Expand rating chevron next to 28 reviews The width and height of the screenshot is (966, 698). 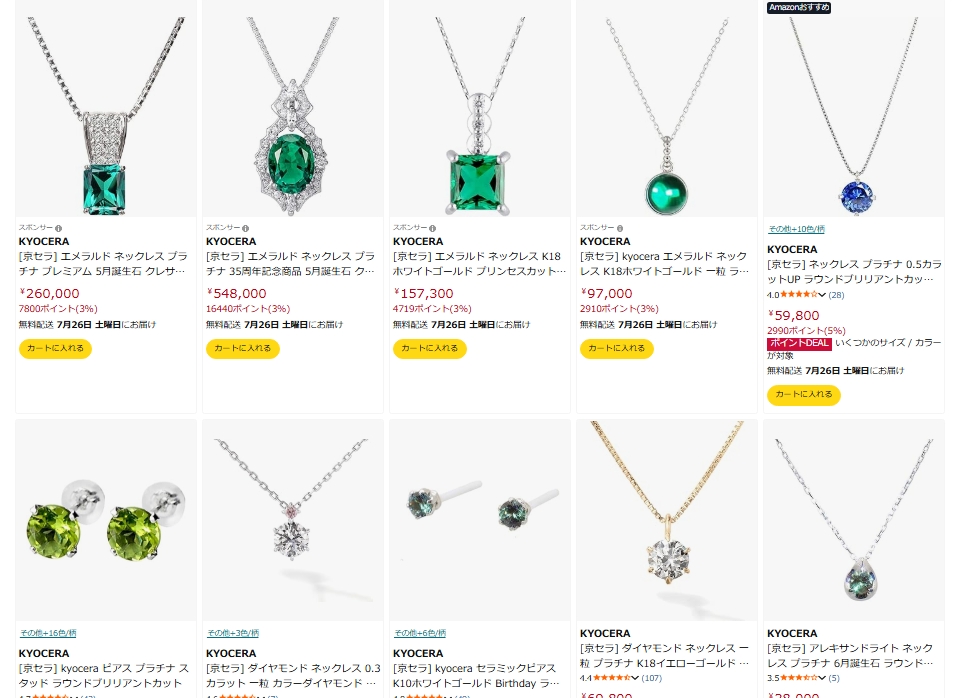(x=822, y=295)
